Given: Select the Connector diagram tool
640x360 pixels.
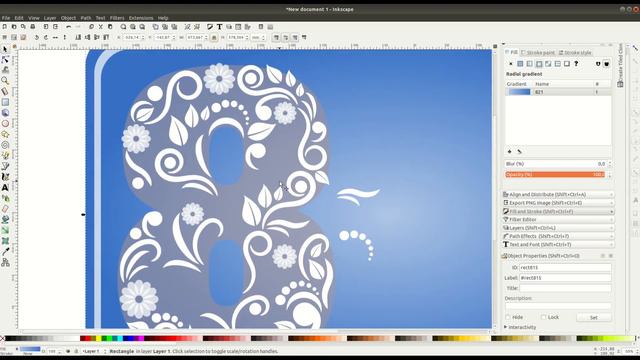Looking at the screenshot, I should pos(5,262).
